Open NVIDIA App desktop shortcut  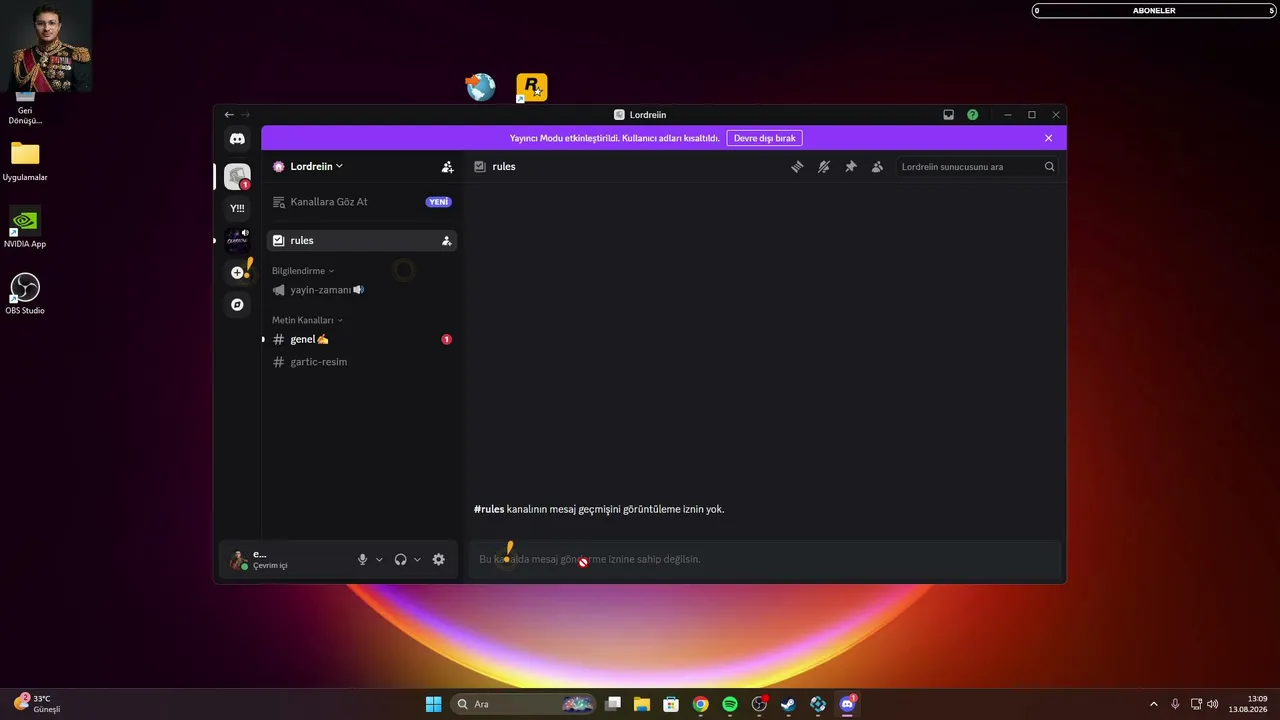pyautogui.click(x=25, y=228)
